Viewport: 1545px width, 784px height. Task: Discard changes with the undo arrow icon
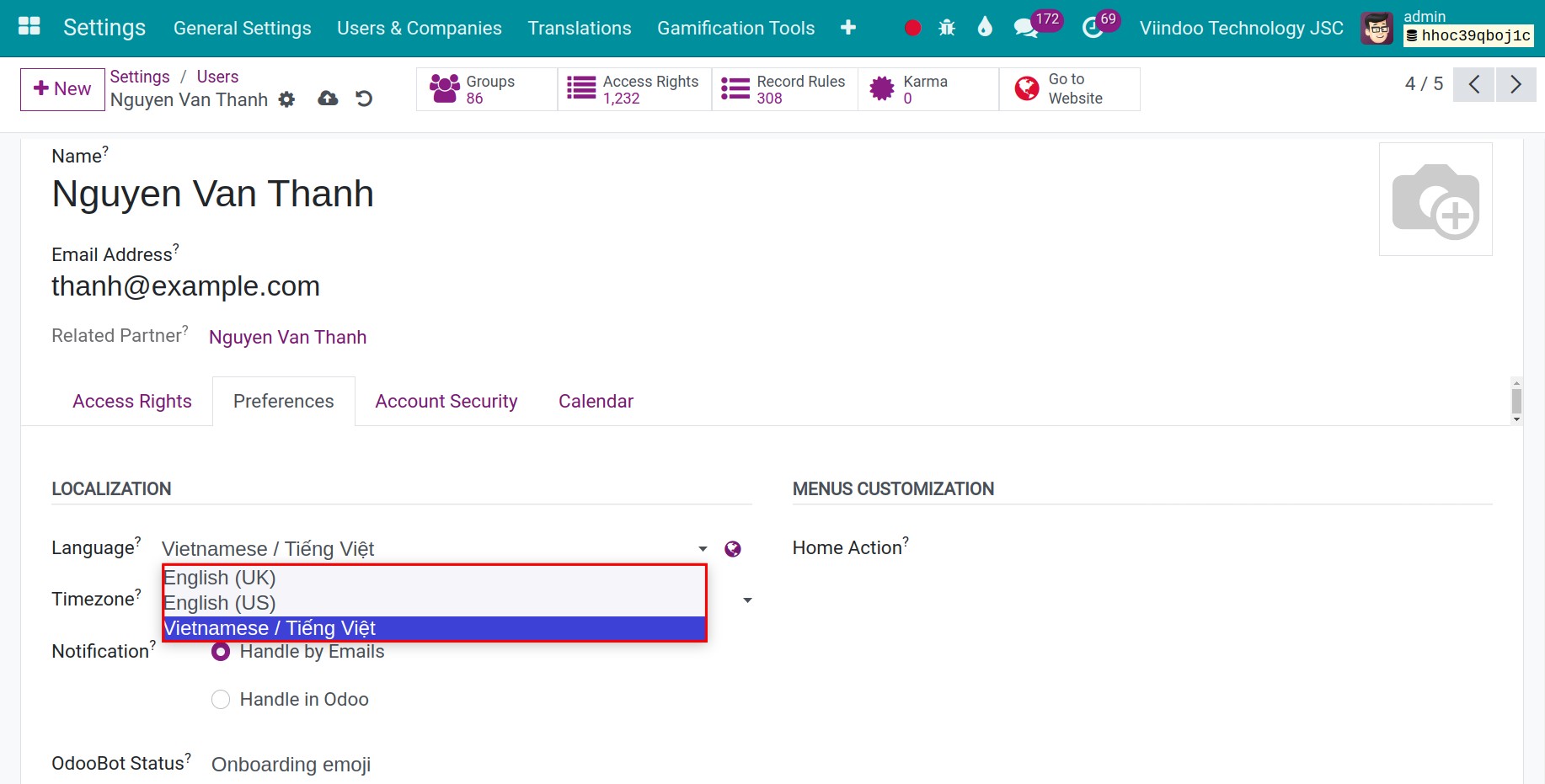364,99
